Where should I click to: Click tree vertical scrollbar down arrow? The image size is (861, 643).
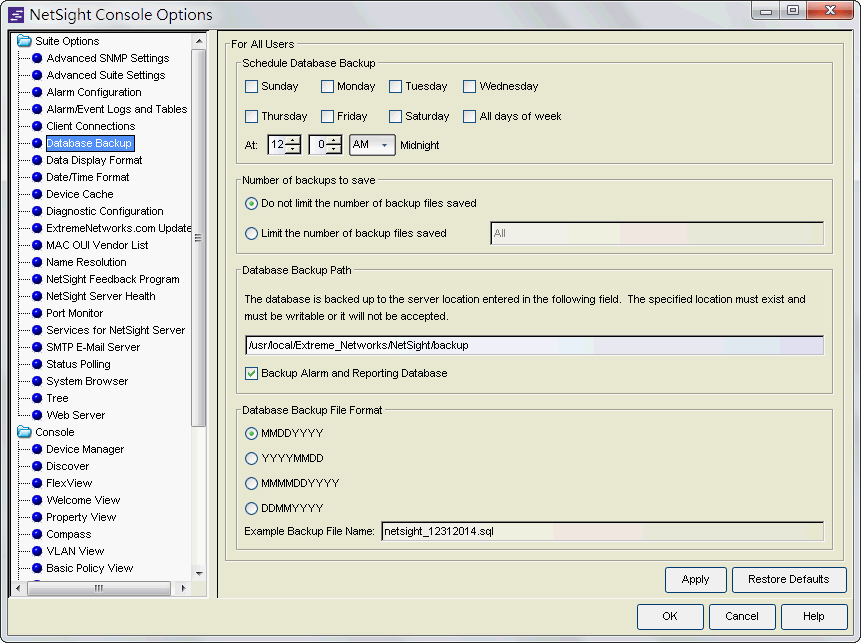pyautogui.click(x=199, y=573)
